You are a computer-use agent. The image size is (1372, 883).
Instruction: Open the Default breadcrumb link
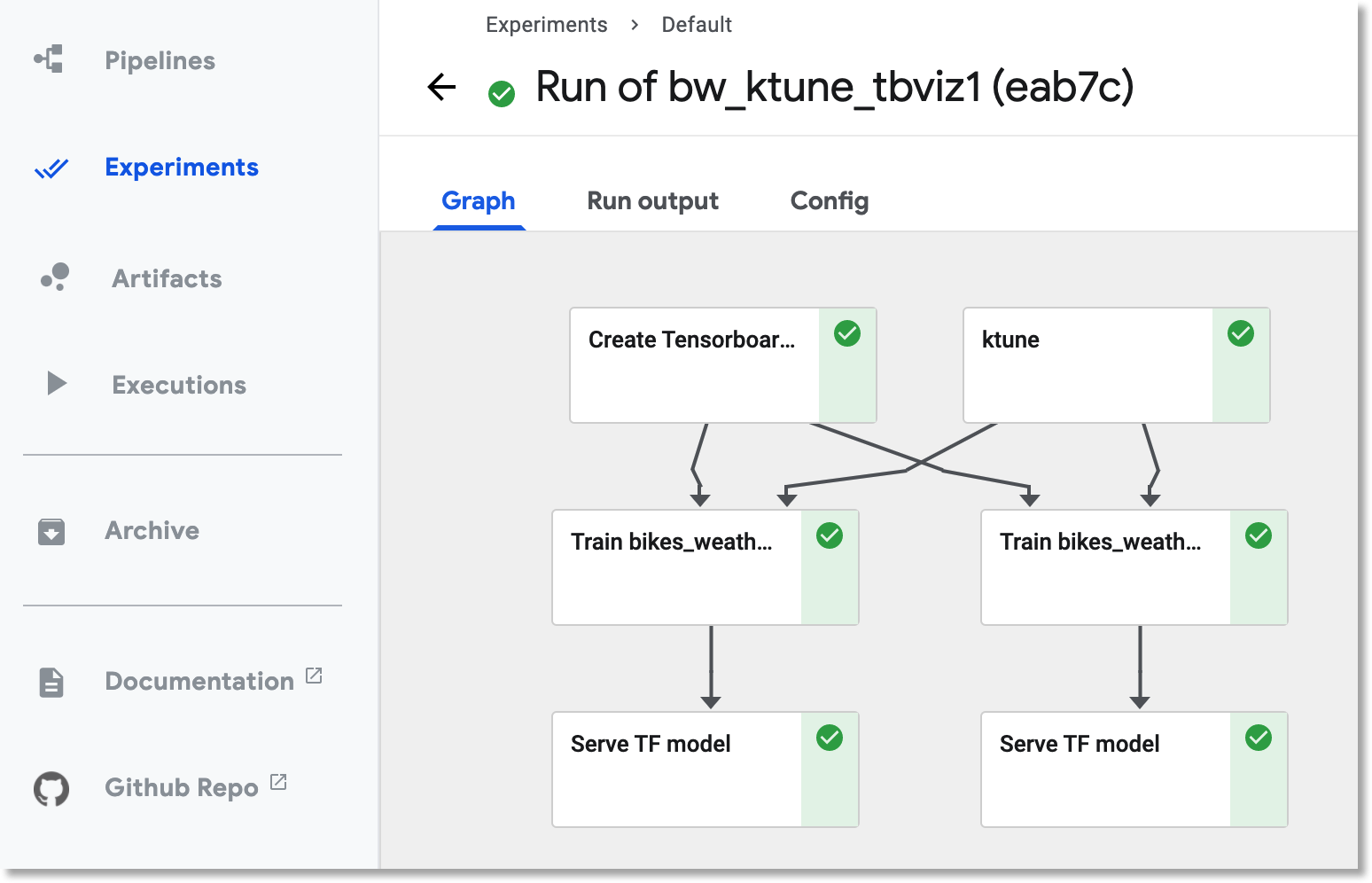point(697,25)
